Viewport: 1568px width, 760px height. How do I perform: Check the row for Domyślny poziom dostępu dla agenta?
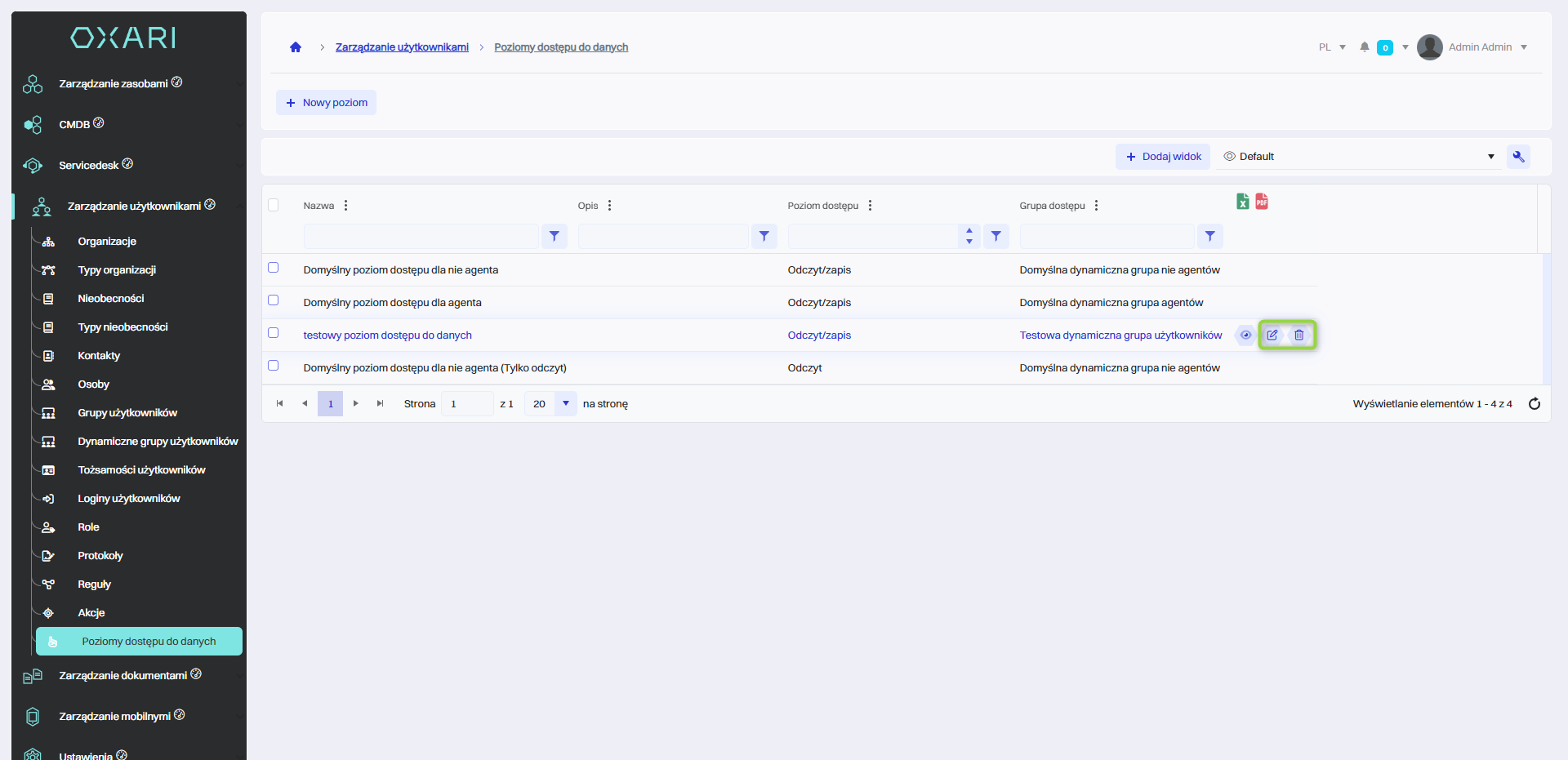point(274,300)
